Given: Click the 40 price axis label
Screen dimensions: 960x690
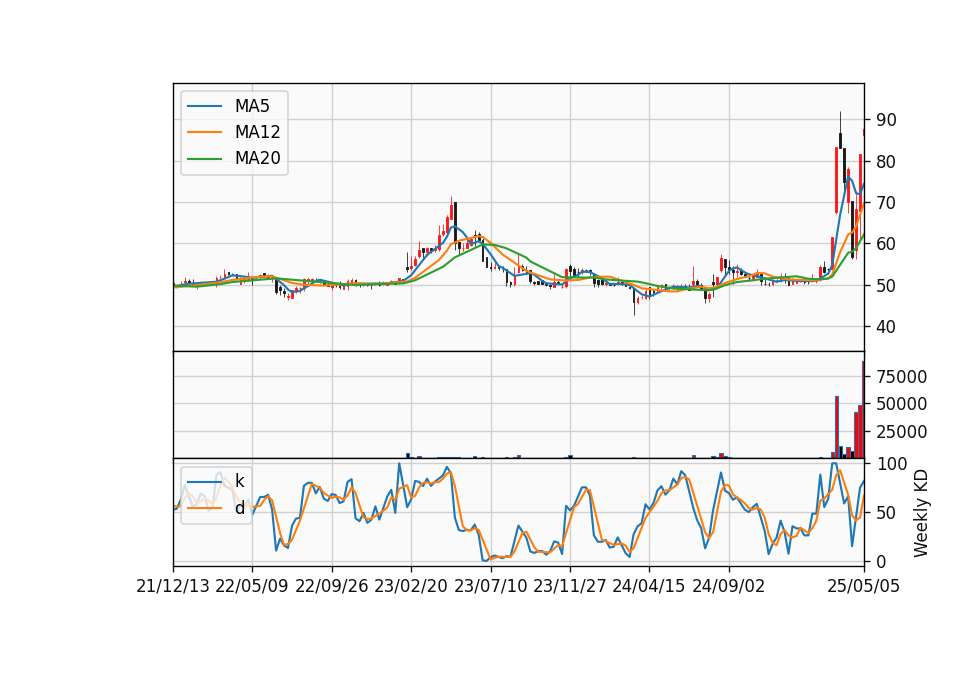Looking at the screenshot, I should click(x=886, y=327).
